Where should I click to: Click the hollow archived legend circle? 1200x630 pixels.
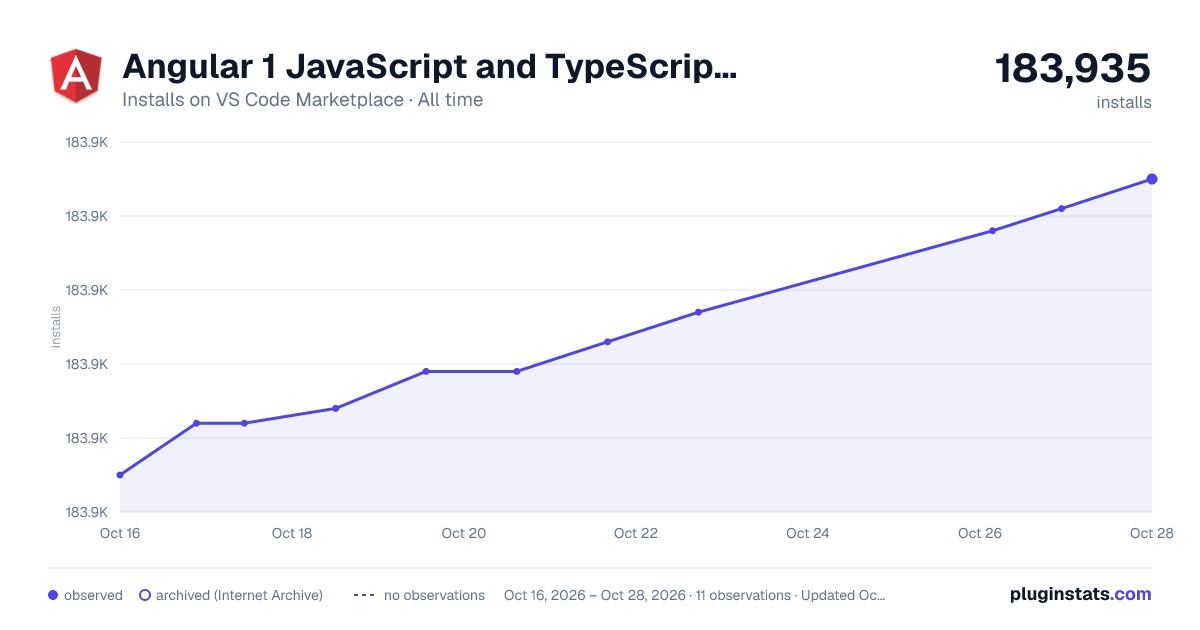(x=145, y=595)
